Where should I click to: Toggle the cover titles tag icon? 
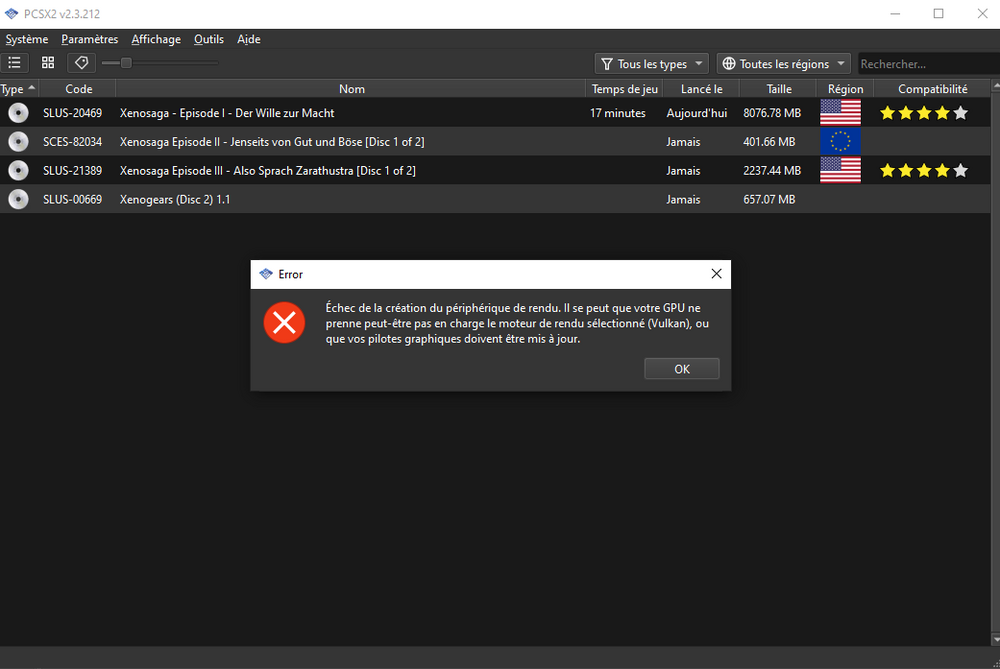click(x=81, y=63)
